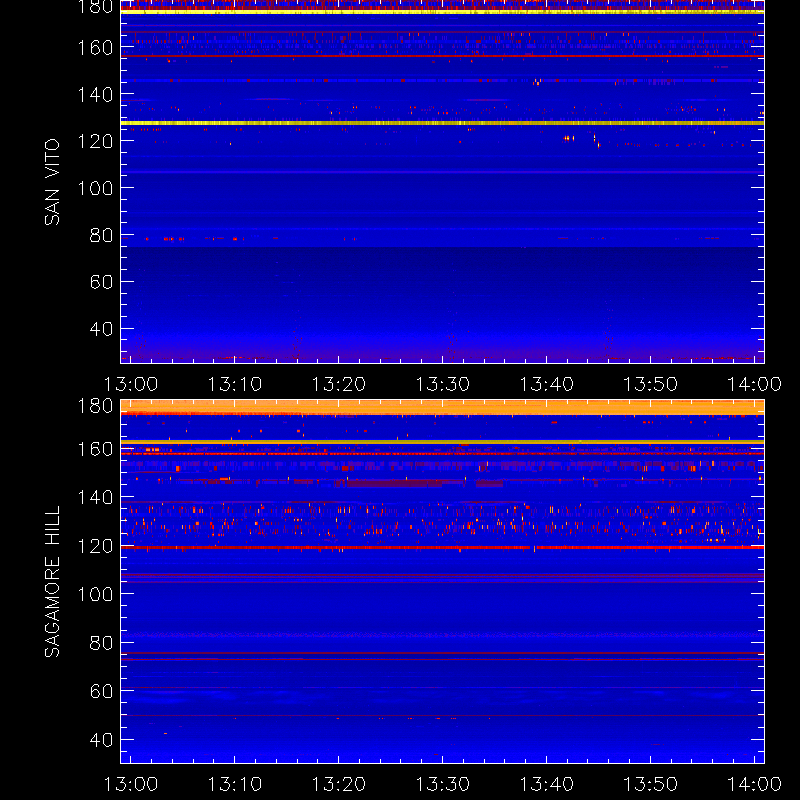
Task: Click the SAGAMORE HILL station label
Action: point(52,581)
